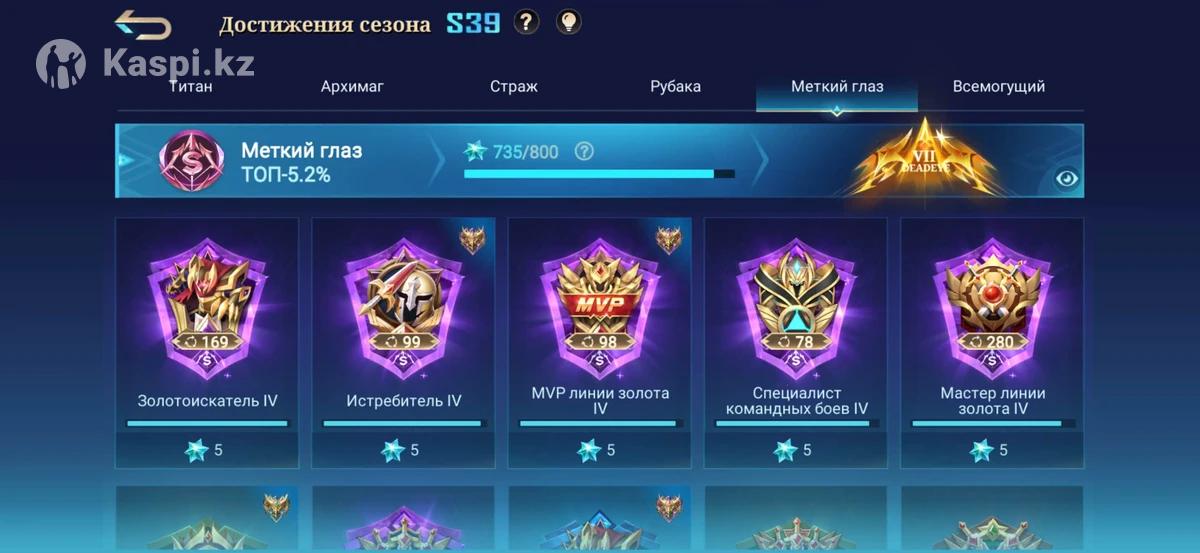
Task: Click the expand arrow at the banner's left edge
Action: 124,160
